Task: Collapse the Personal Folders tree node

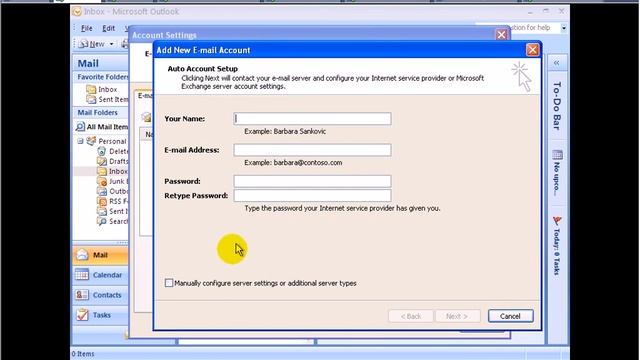Action: point(80,141)
